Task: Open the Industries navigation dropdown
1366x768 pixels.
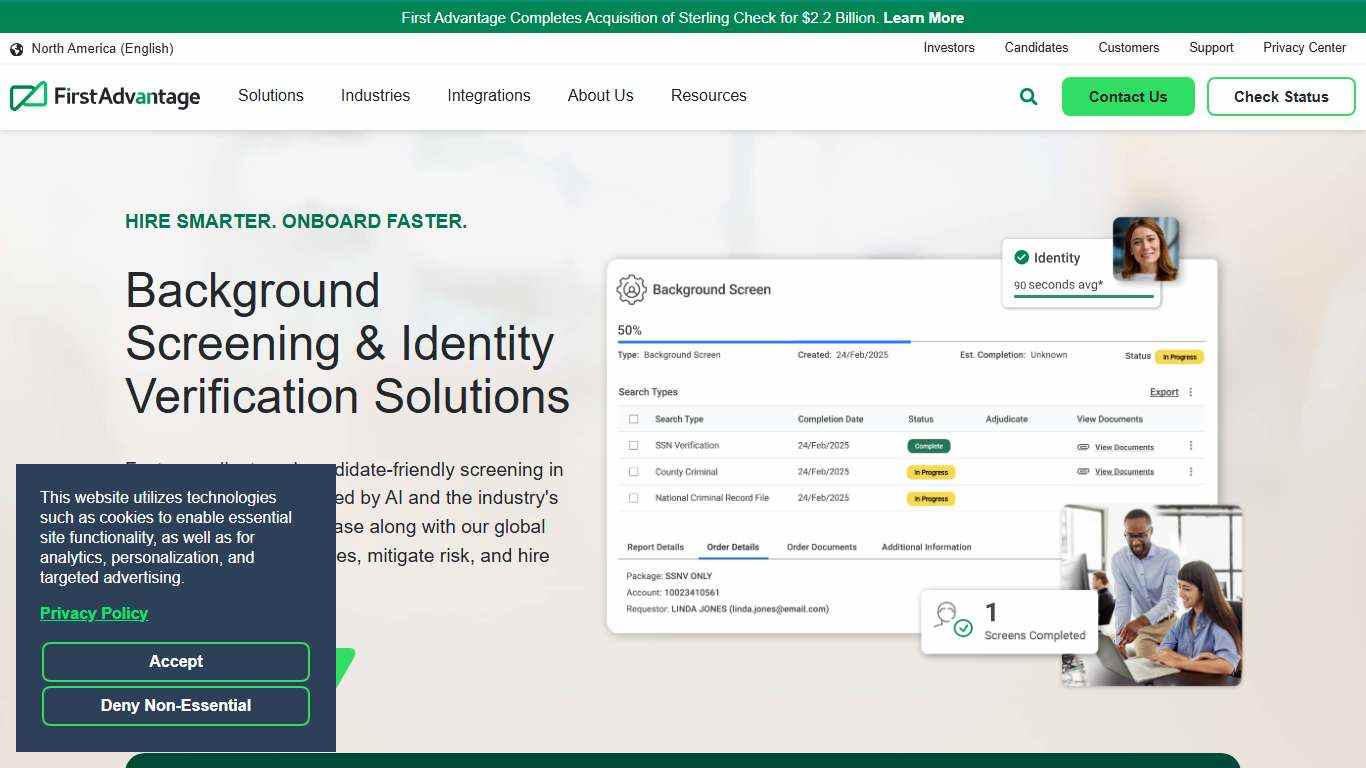Action: coord(375,95)
